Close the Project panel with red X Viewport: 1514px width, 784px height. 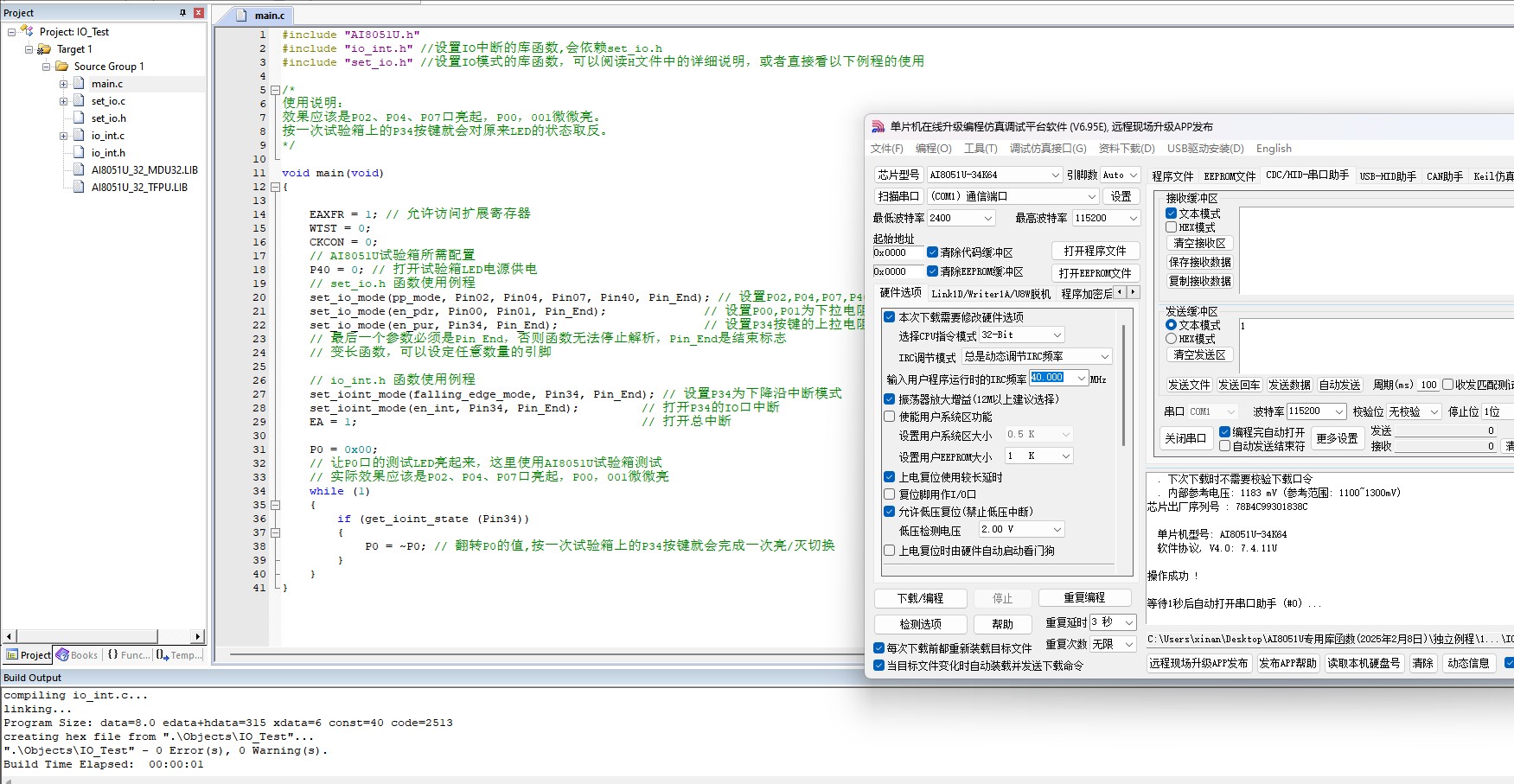(199, 12)
